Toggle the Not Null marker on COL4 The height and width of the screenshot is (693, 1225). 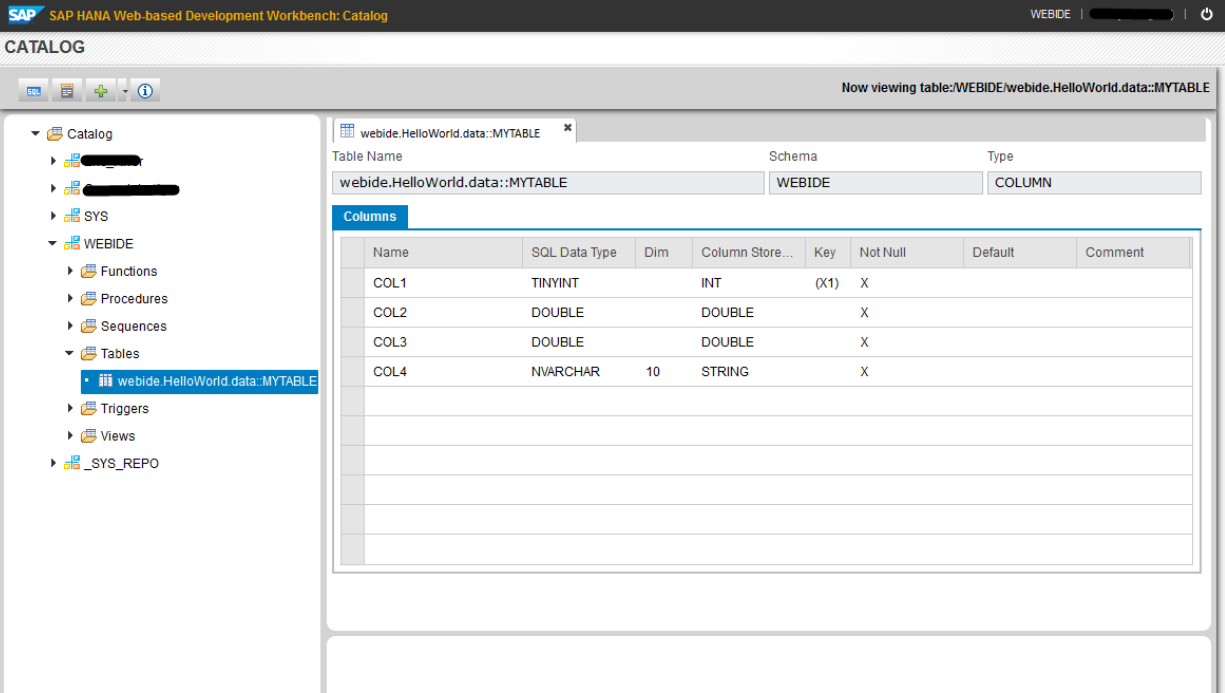point(862,371)
